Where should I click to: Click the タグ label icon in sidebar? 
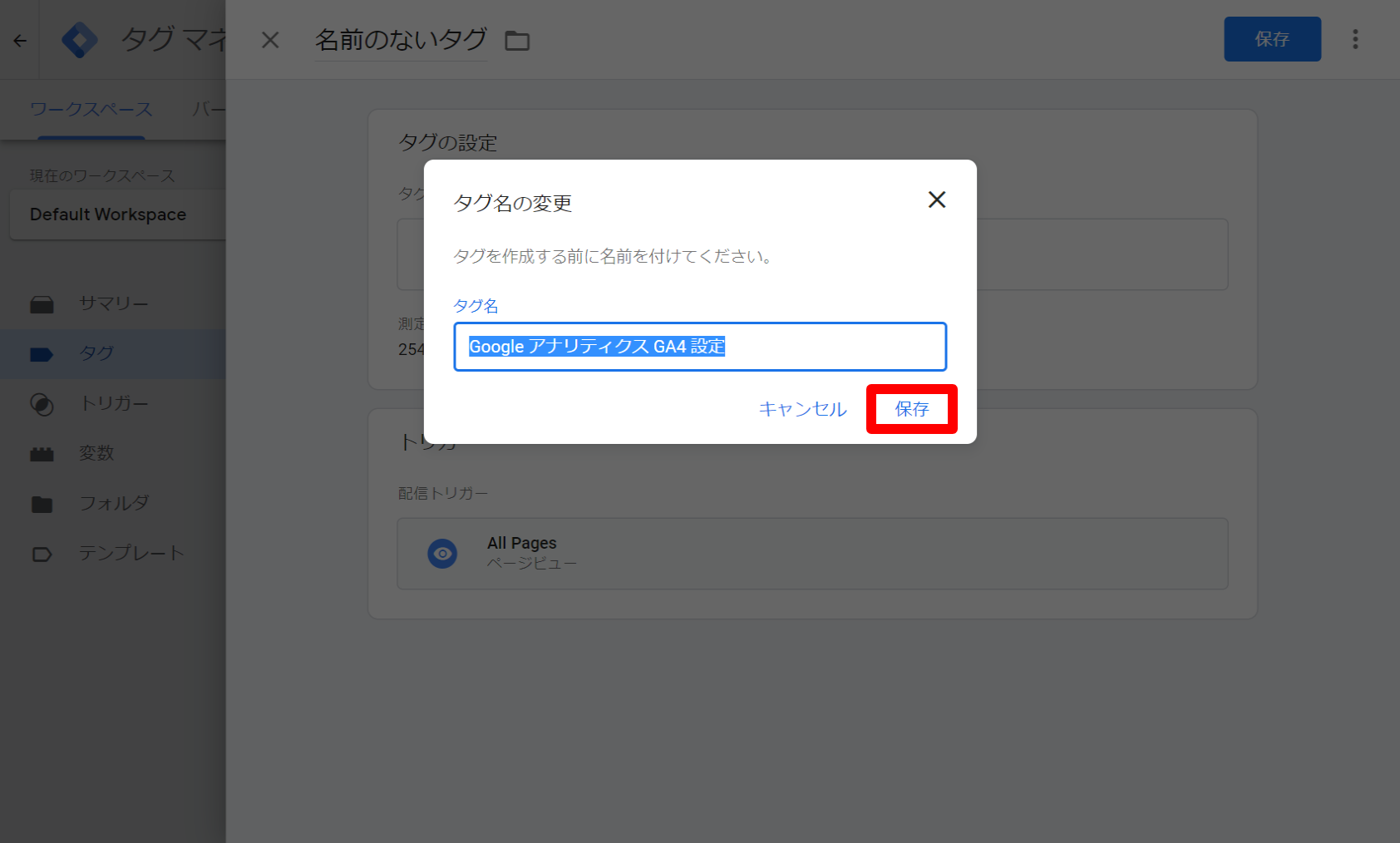coord(42,354)
